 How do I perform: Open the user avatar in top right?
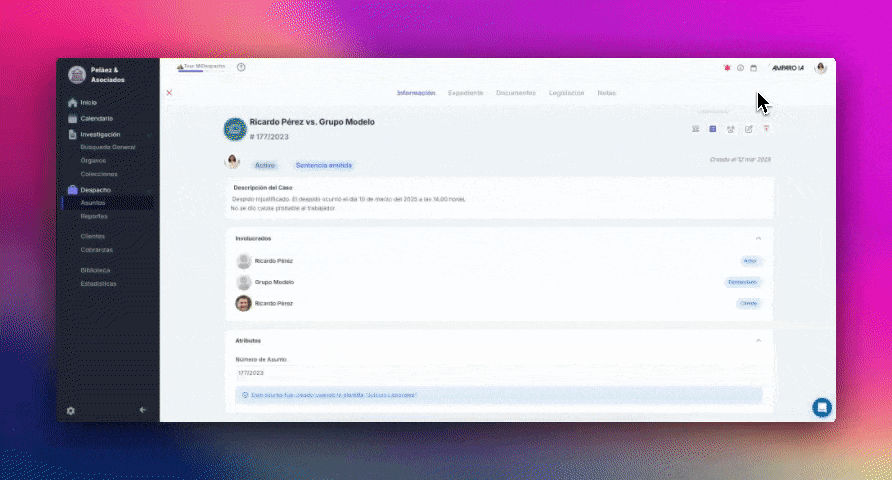pyautogui.click(x=820, y=68)
